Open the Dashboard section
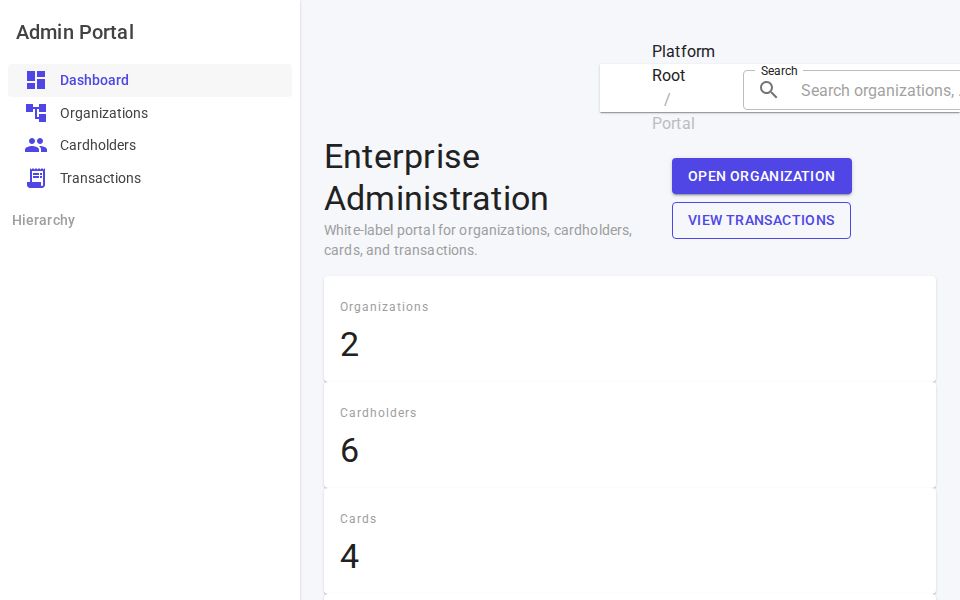This screenshot has height=600, width=960. click(x=94, y=80)
